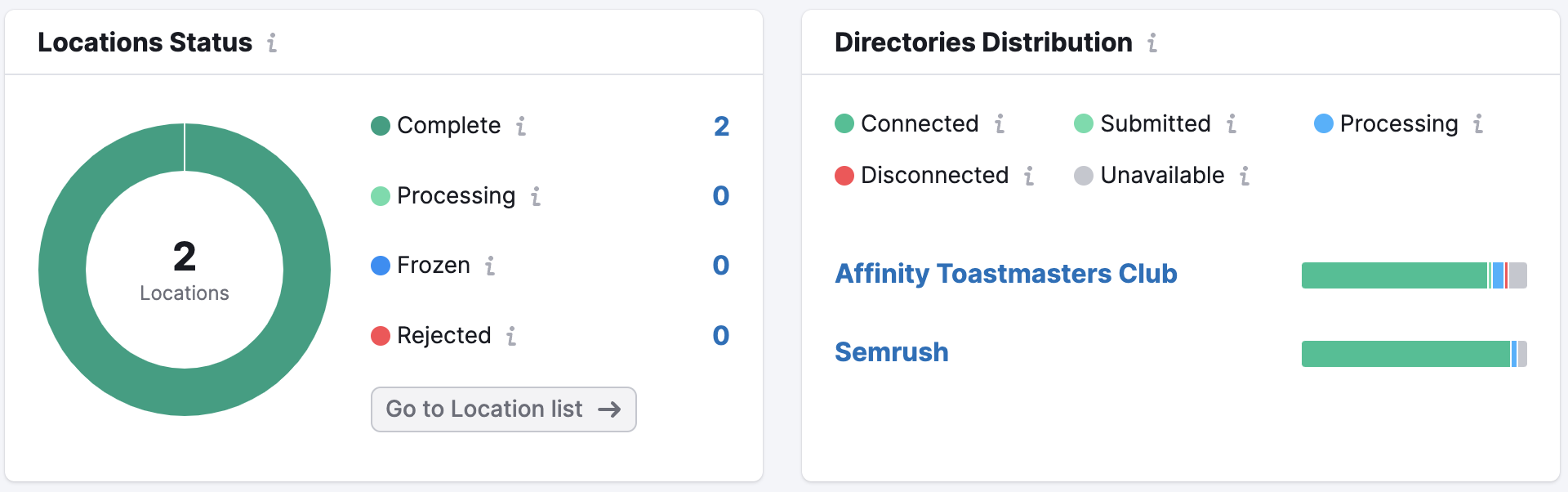Click info icon beside Unavailable legend
The image size is (1568, 492).
coord(1245,176)
